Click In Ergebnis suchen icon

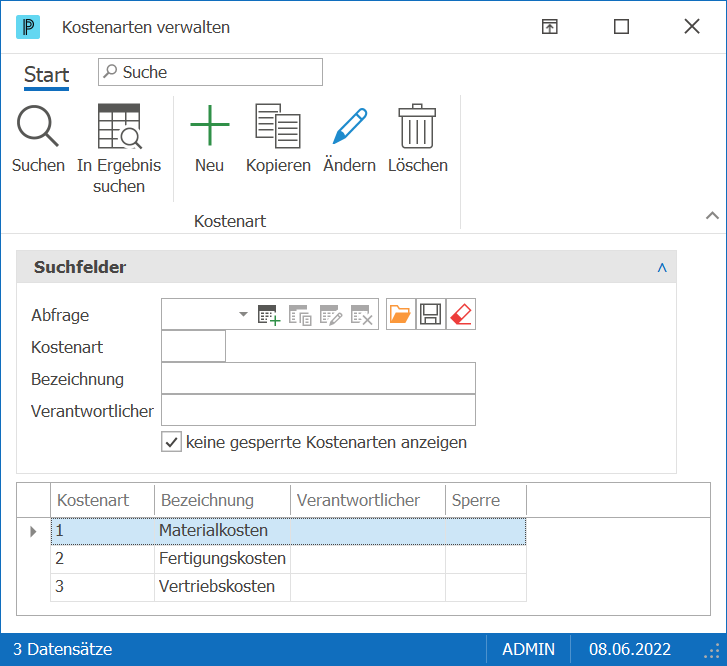119,126
